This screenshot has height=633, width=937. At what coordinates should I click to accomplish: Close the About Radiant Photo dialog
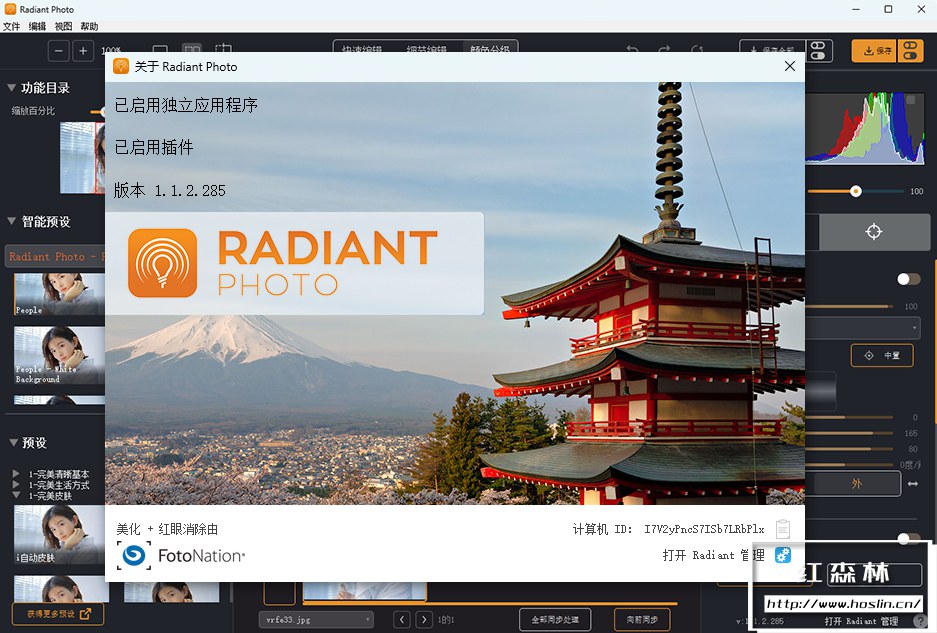789,66
